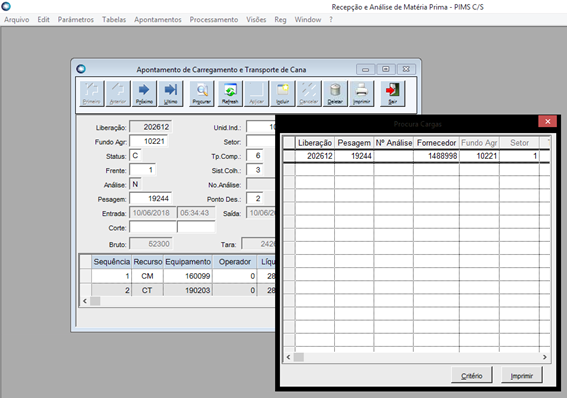Image resolution: width=567 pixels, height=398 pixels.
Task: Select cell 1488998 in Fornecedor column
Action: tap(436, 156)
